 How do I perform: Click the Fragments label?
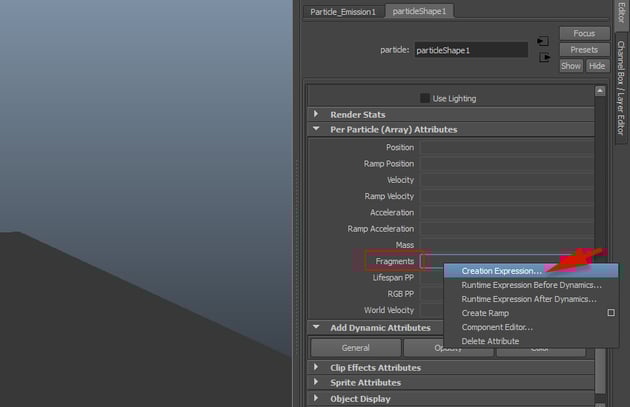(395, 261)
